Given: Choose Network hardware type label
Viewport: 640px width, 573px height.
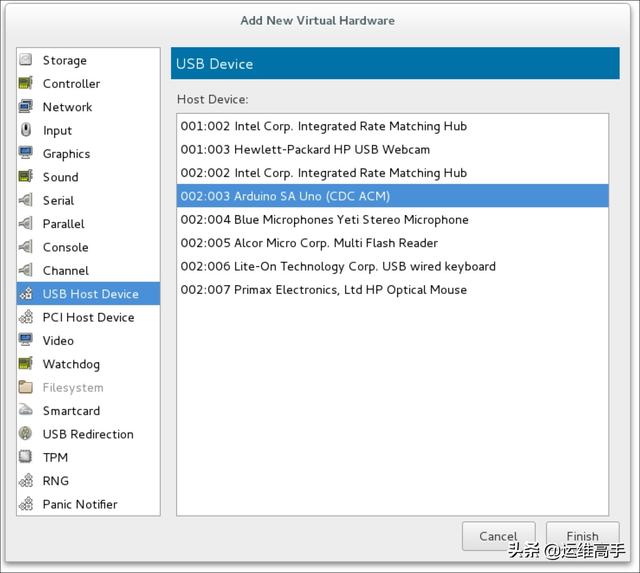Looking at the screenshot, I should click(x=67, y=107).
